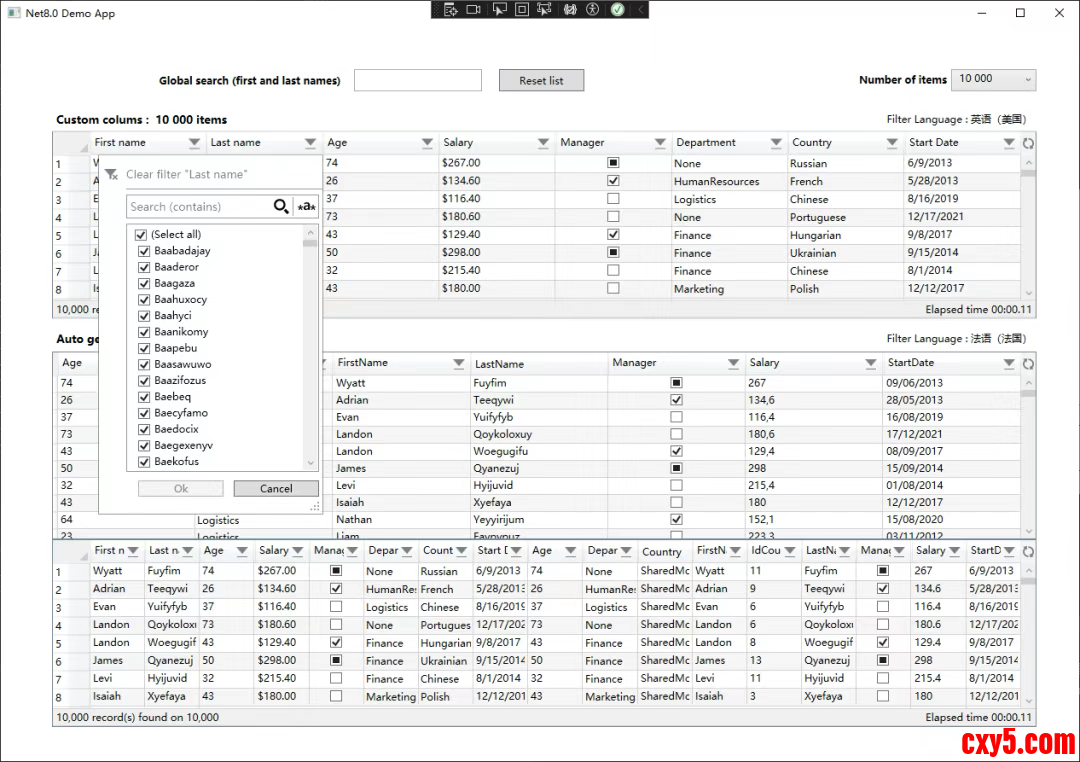Run the accessibility scan person icon
The width and height of the screenshot is (1080, 762).
tap(592, 10)
